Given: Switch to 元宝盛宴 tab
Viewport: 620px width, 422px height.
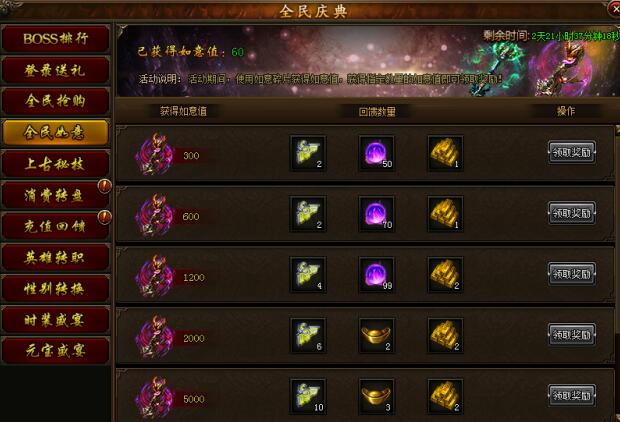Looking at the screenshot, I should click(55, 350).
